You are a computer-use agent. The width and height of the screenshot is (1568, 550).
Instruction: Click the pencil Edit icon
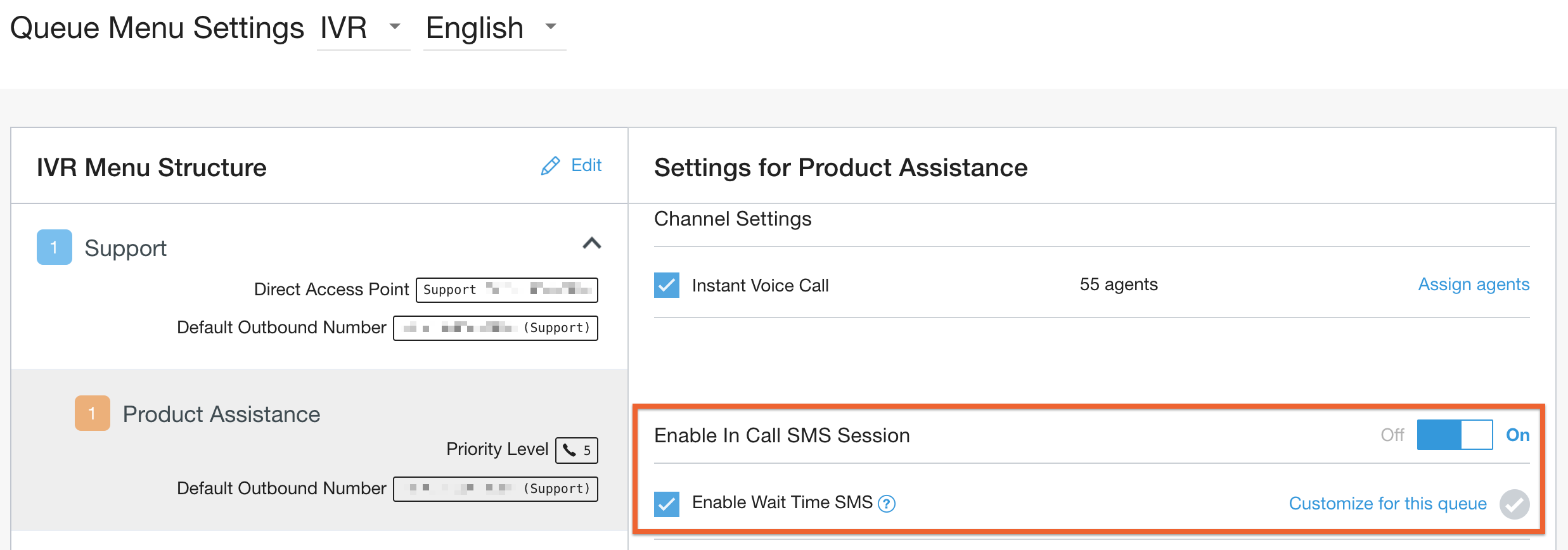tap(550, 166)
